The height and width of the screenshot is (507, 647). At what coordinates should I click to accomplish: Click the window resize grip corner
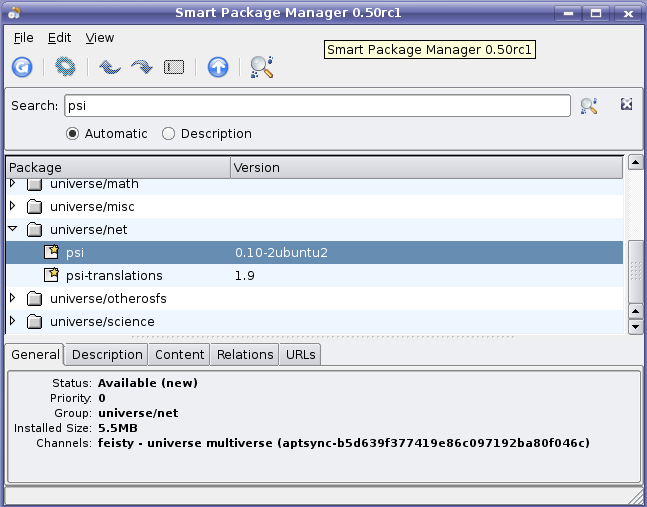coord(636,496)
